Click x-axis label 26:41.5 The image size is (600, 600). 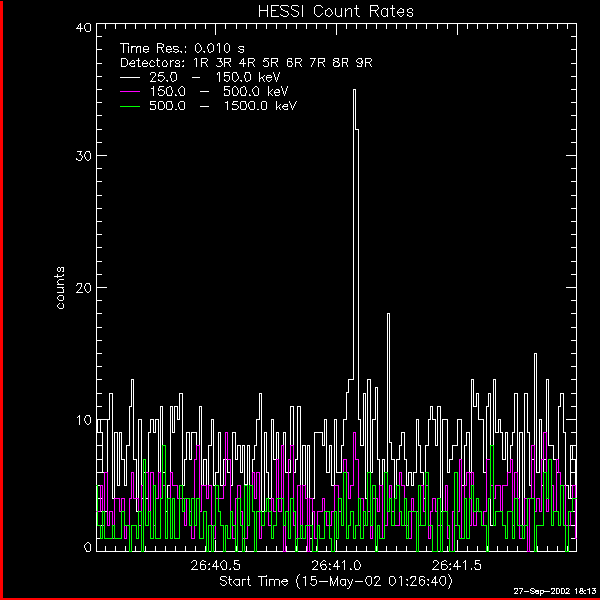tap(457, 565)
